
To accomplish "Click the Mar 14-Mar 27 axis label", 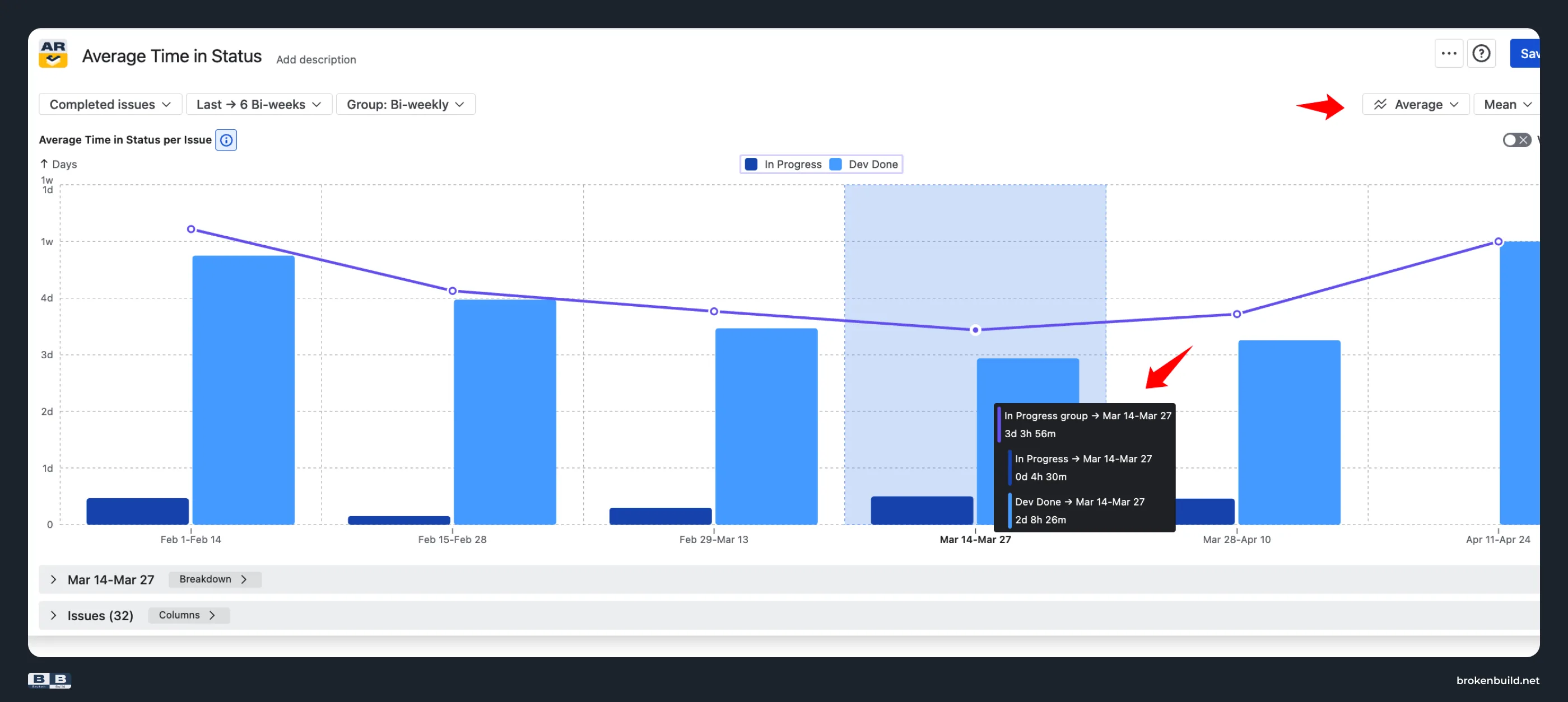I will pos(975,540).
